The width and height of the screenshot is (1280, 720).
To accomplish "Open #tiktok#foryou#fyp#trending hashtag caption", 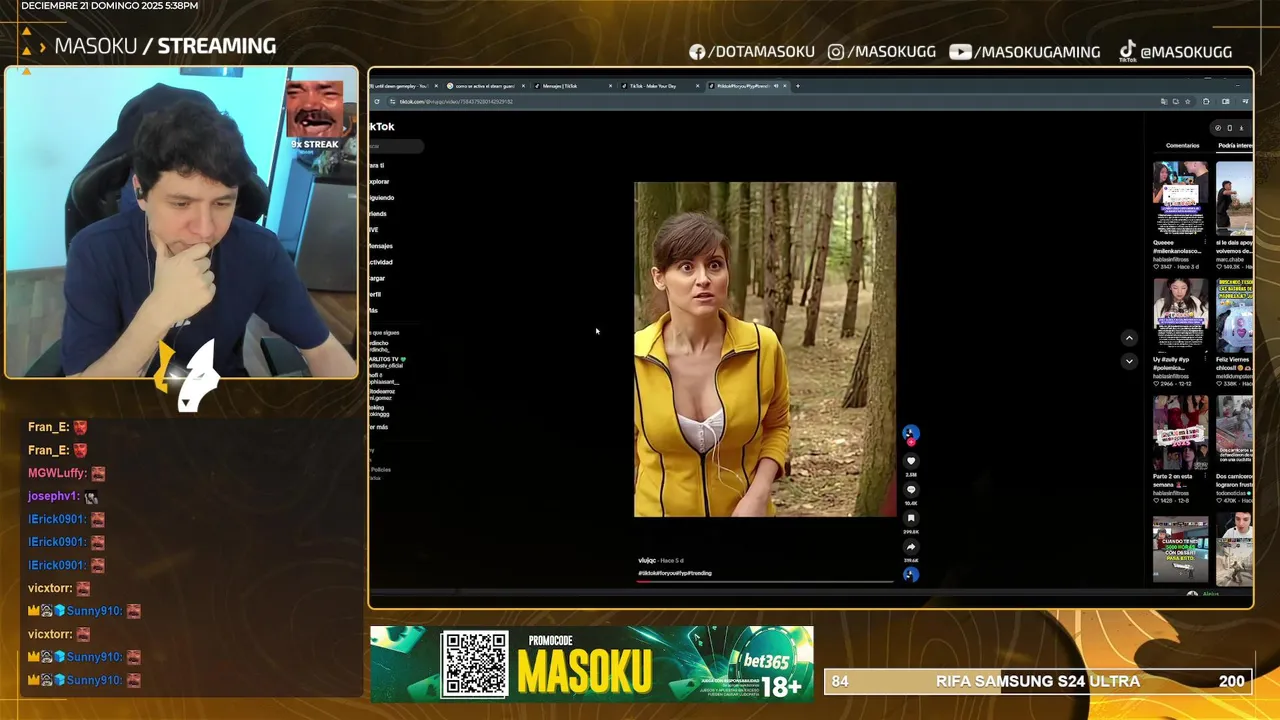I will tap(675, 573).
